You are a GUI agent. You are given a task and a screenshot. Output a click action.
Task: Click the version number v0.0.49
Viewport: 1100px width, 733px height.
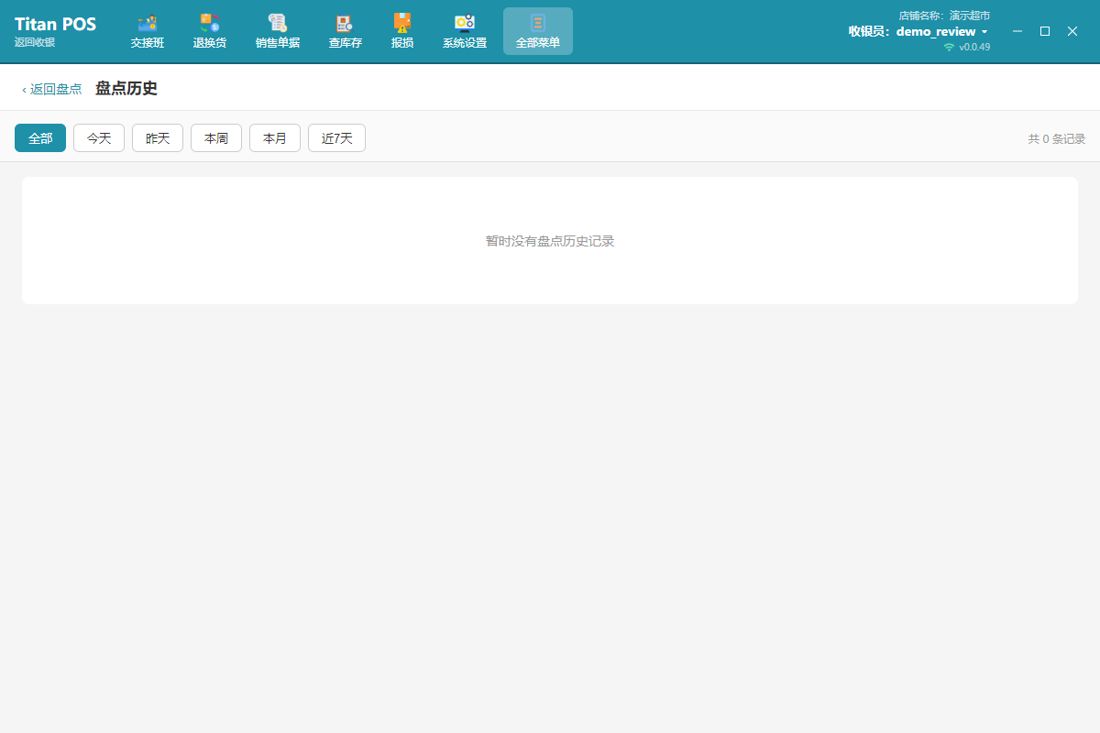click(974, 47)
